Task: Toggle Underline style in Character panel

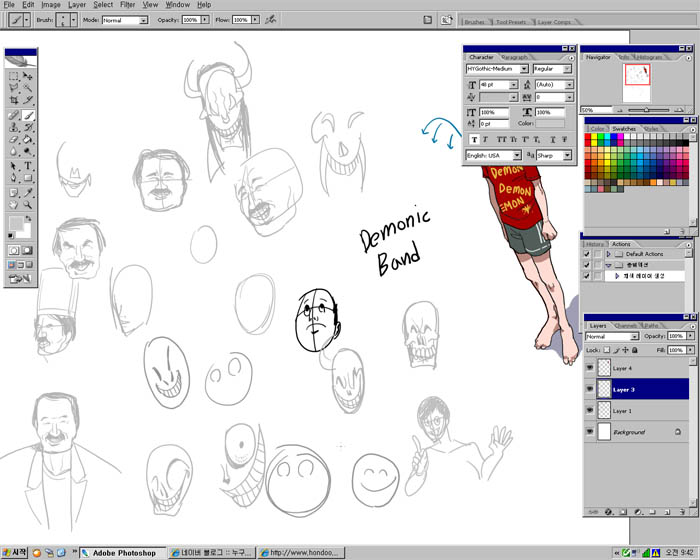Action: point(553,140)
